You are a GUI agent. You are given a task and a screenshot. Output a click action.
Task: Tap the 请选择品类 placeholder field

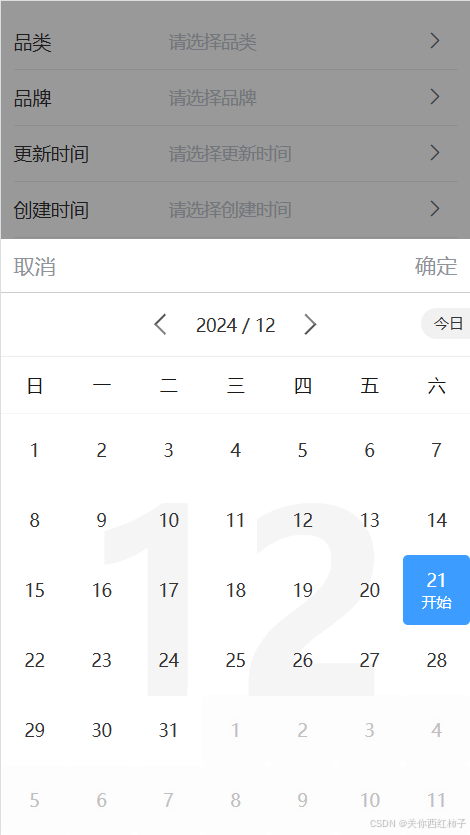point(212,42)
